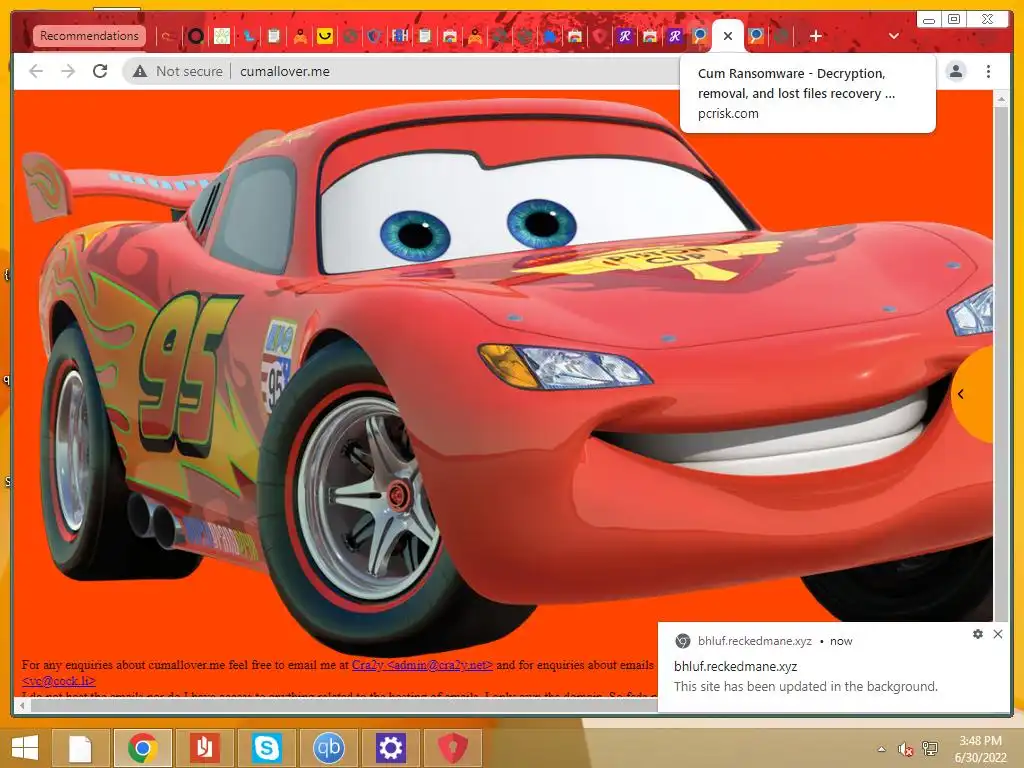Reload the cumallover.me page

(100, 71)
